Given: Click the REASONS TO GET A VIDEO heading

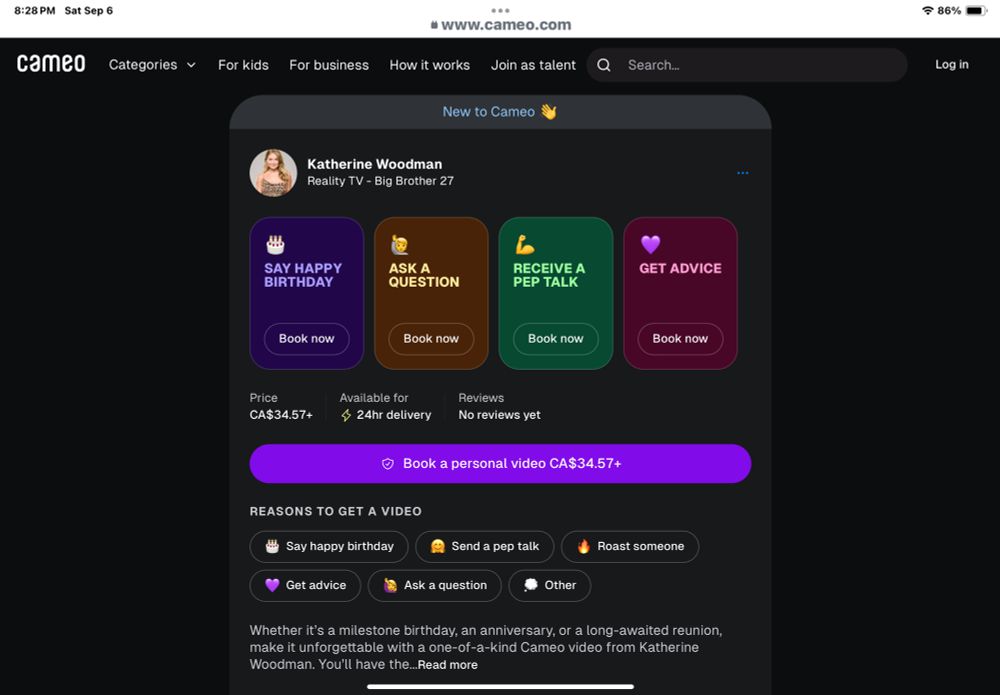Looking at the screenshot, I should (335, 511).
